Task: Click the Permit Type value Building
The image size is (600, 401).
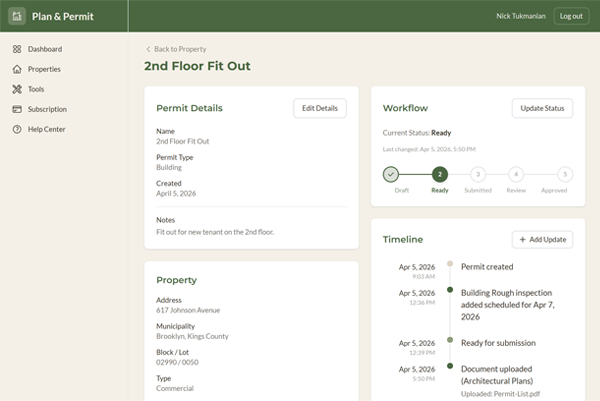Action: point(169,168)
